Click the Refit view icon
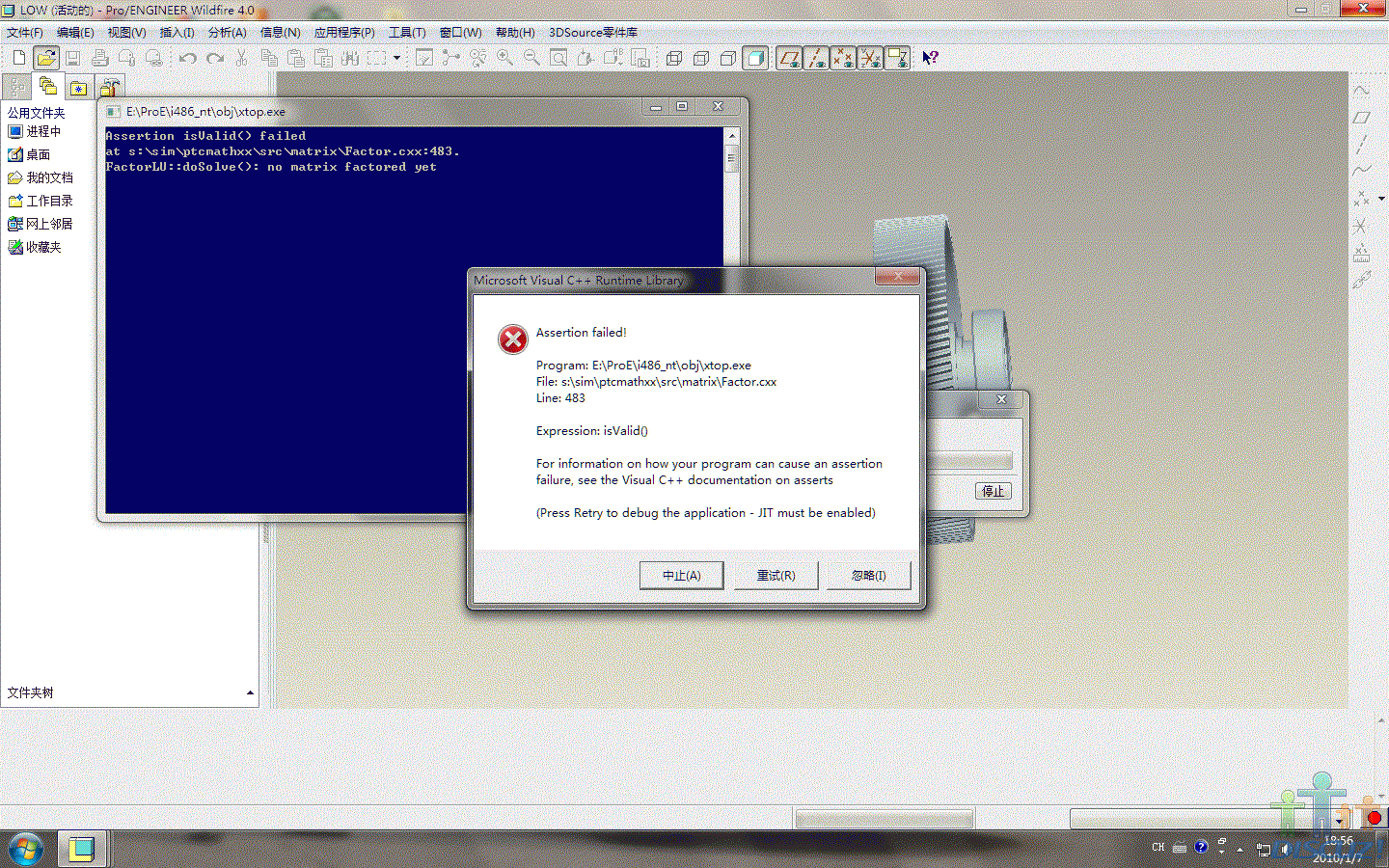Viewport: 1389px width, 868px height. pos(558,58)
